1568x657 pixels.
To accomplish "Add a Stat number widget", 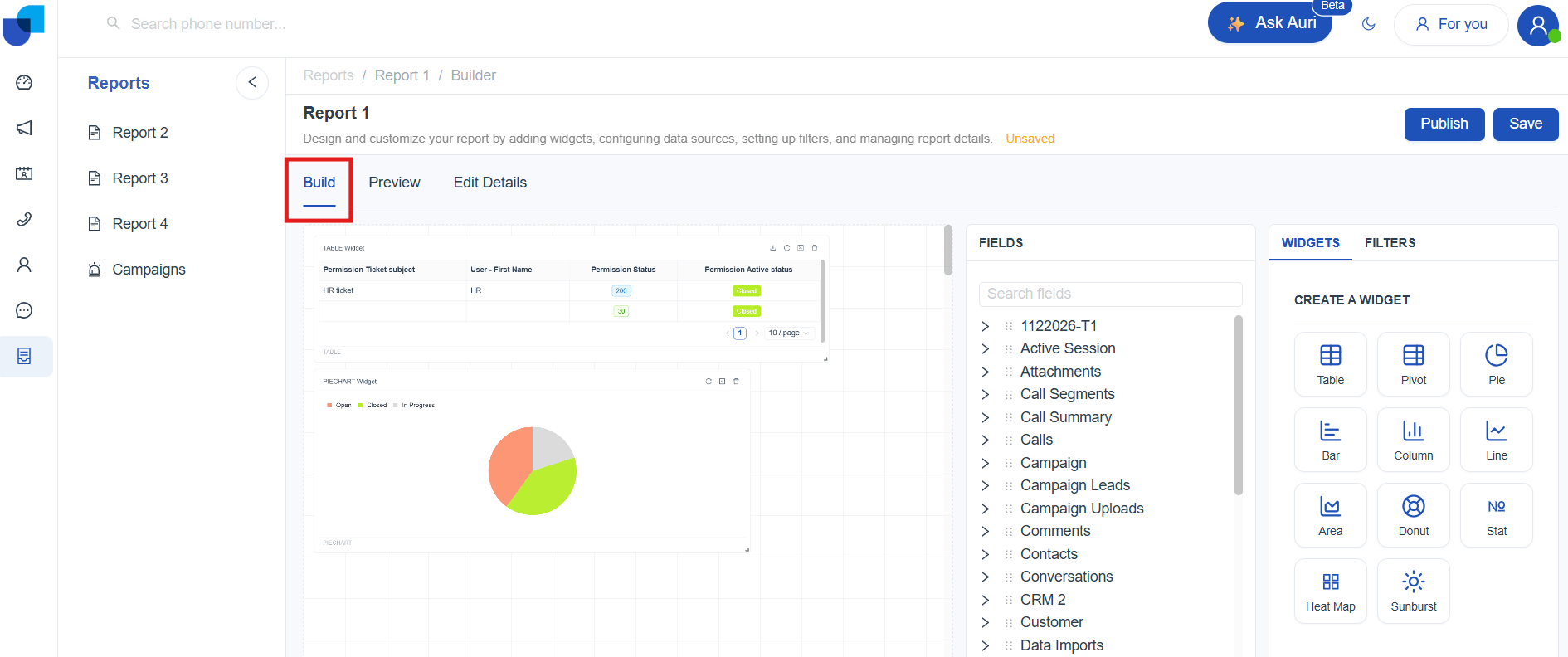I will [x=1496, y=515].
